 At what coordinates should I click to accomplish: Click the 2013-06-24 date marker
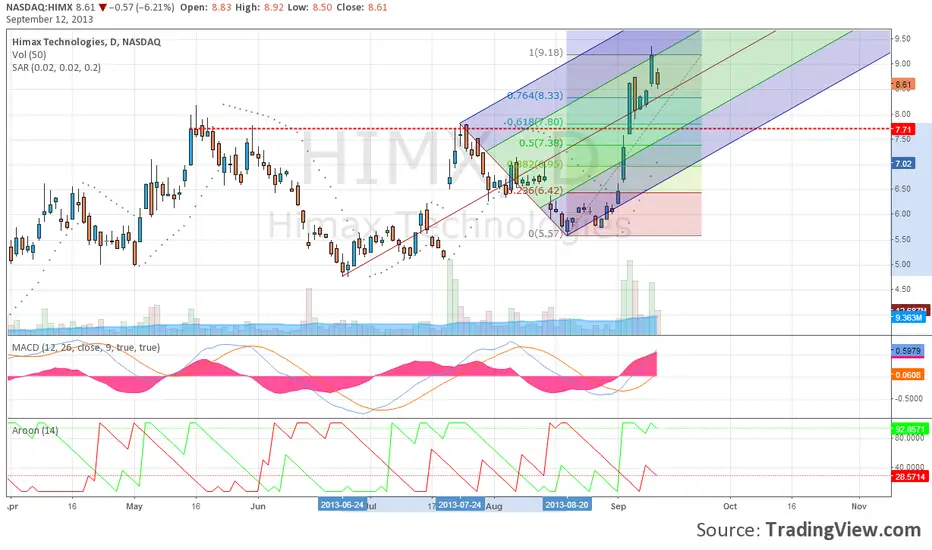(342, 505)
